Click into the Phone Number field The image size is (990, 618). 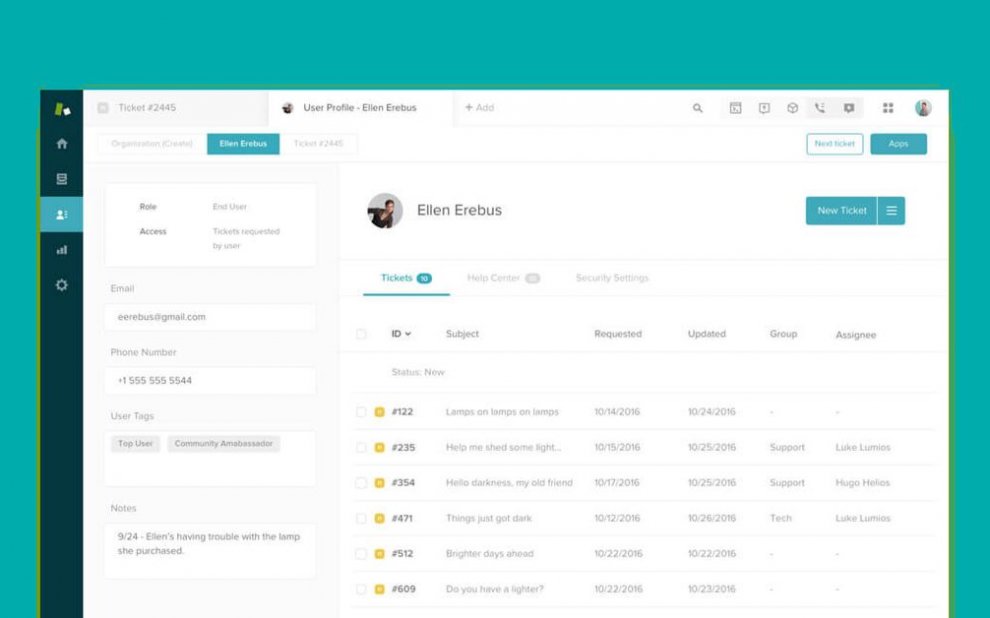click(210, 381)
